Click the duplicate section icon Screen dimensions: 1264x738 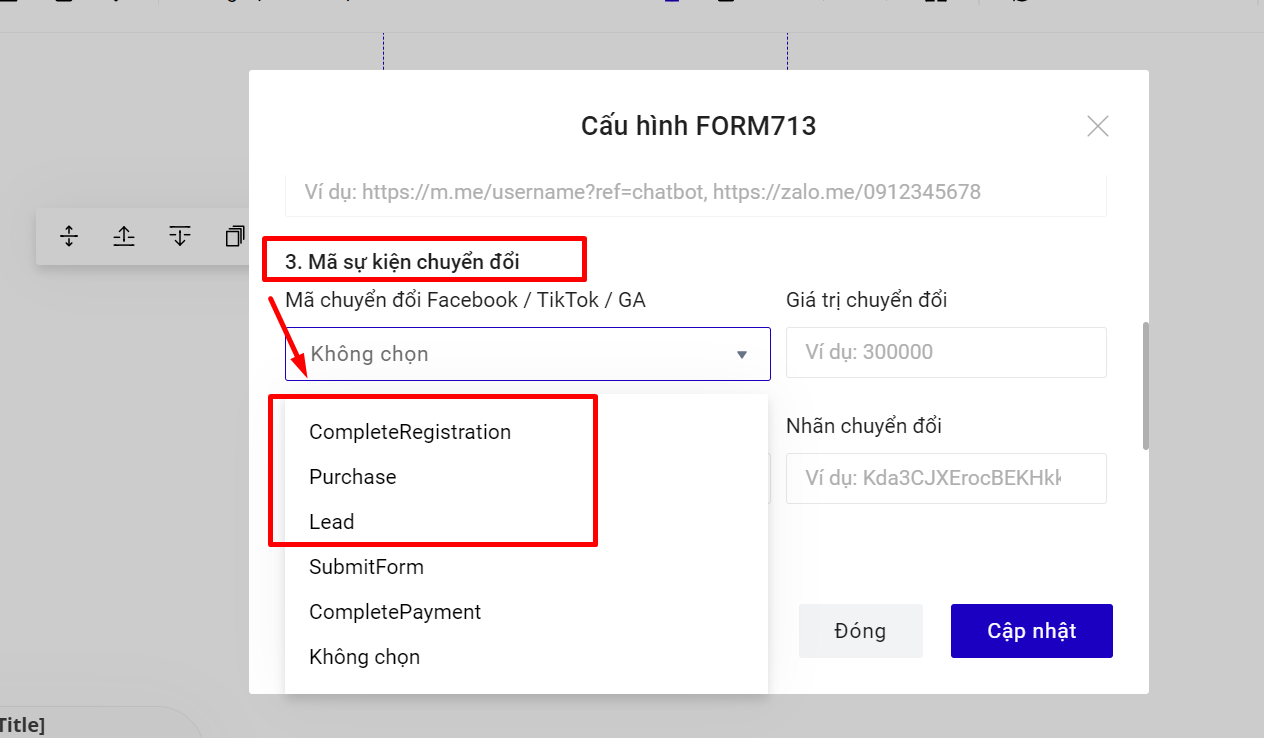(235, 237)
